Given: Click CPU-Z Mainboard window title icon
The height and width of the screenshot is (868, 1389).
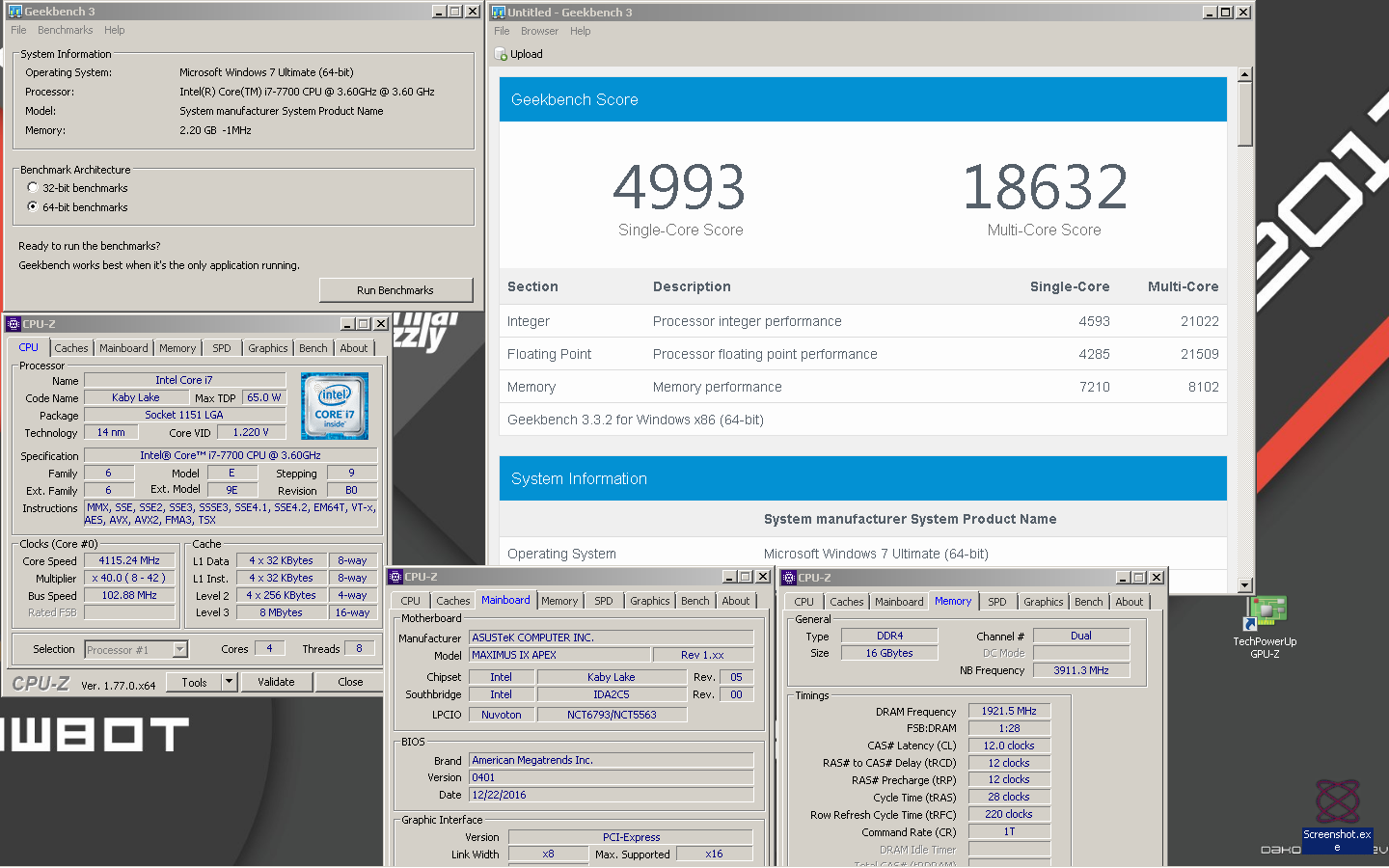Looking at the screenshot, I should pos(395,577).
